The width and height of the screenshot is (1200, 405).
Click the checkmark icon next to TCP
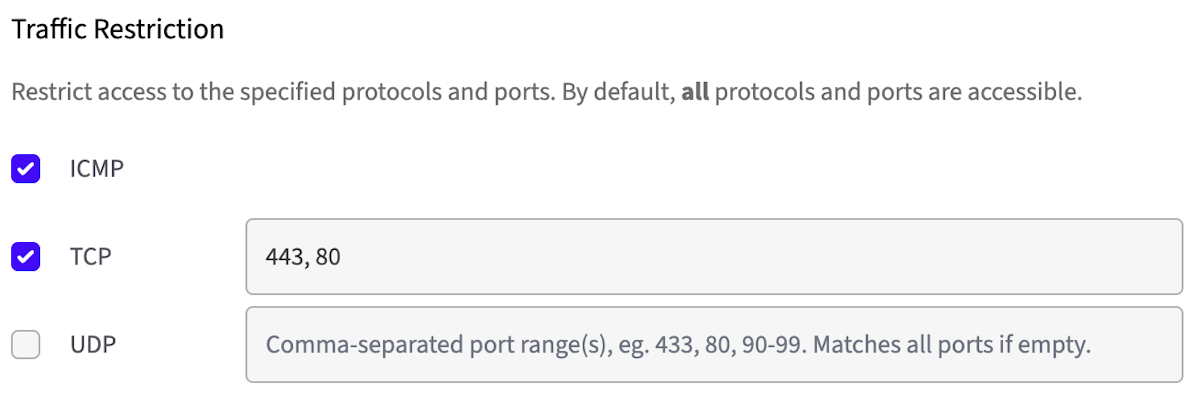[x=25, y=257]
